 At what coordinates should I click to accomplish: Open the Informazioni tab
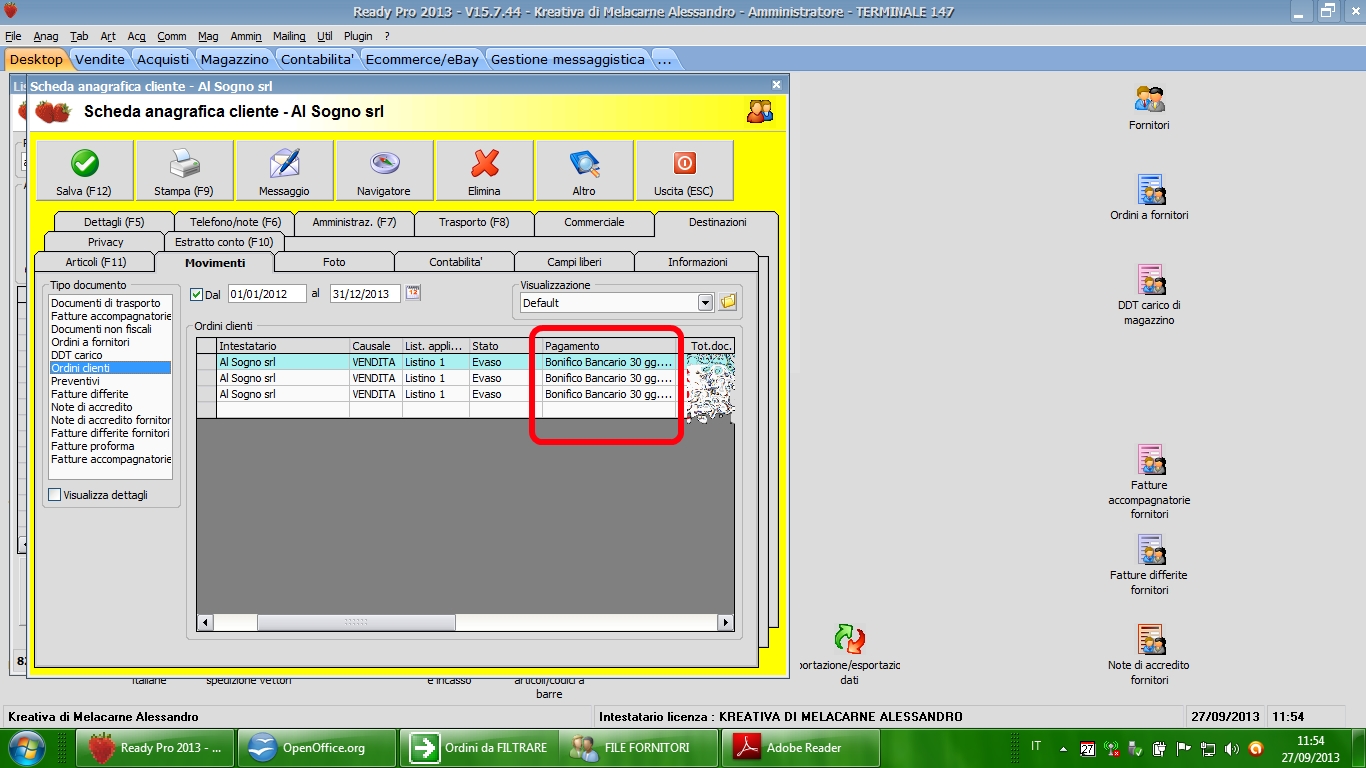[697, 262]
